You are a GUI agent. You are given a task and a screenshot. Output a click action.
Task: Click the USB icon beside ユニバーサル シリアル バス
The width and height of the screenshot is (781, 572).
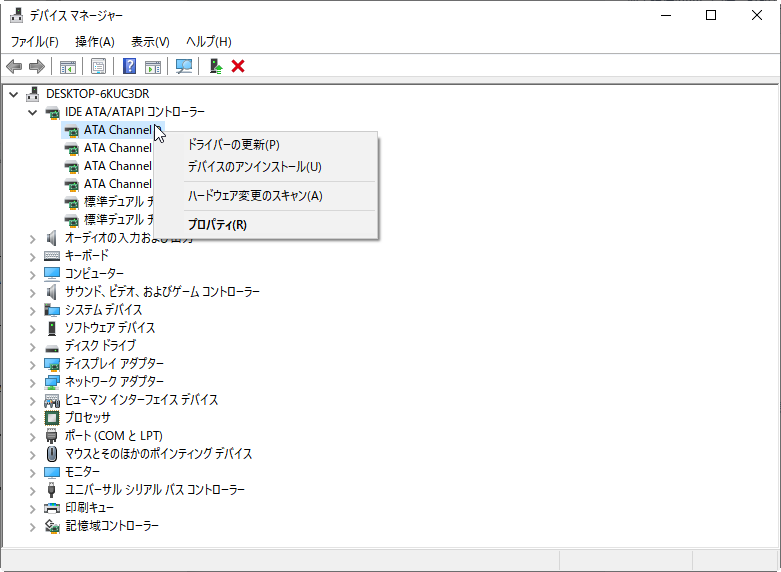click(x=52, y=490)
